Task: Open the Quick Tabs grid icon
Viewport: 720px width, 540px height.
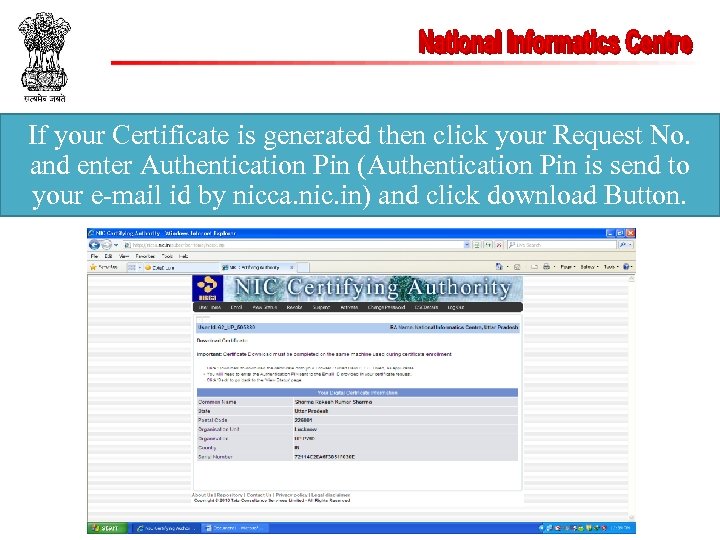Action: pyautogui.click(x=131, y=267)
